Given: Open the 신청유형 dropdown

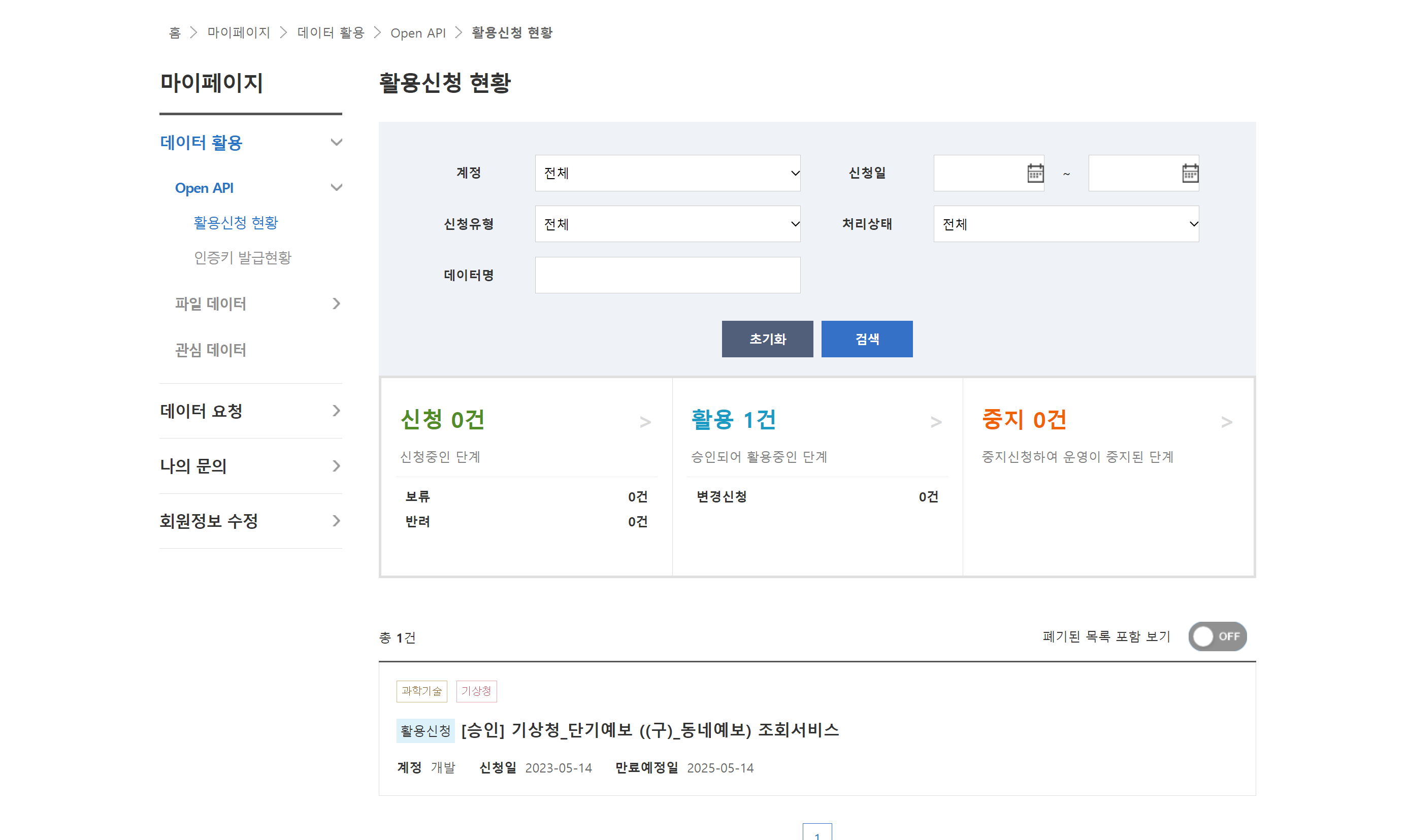Looking at the screenshot, I should click(667, 224).
